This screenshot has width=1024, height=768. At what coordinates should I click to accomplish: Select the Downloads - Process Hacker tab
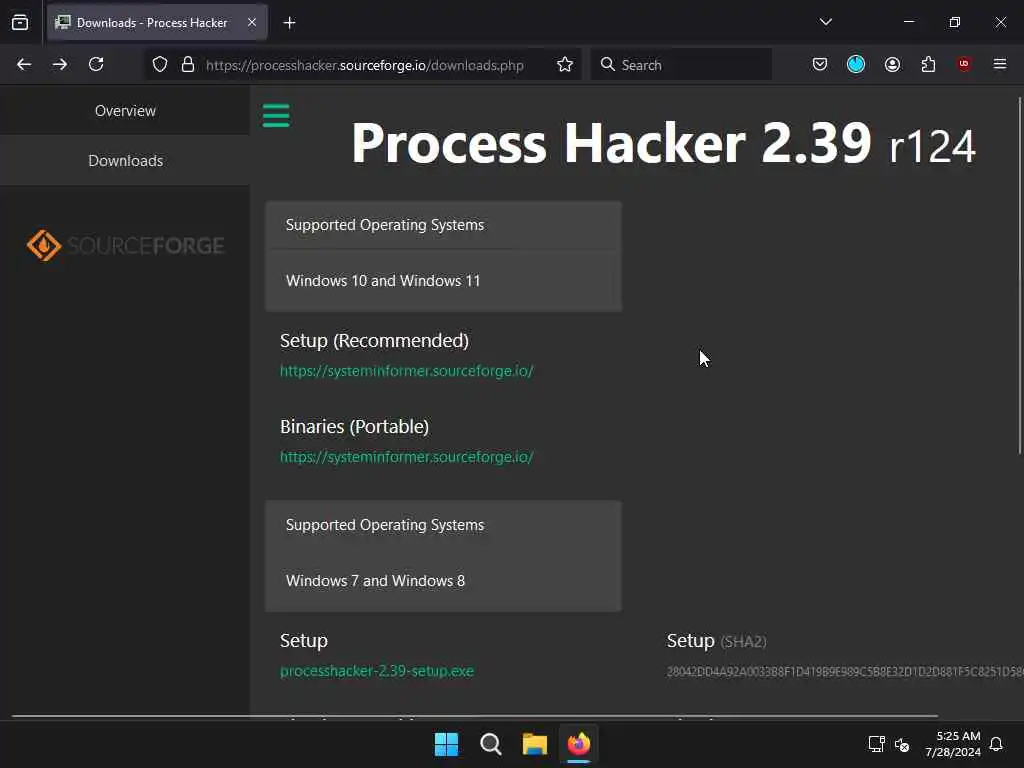coord(157,23)
